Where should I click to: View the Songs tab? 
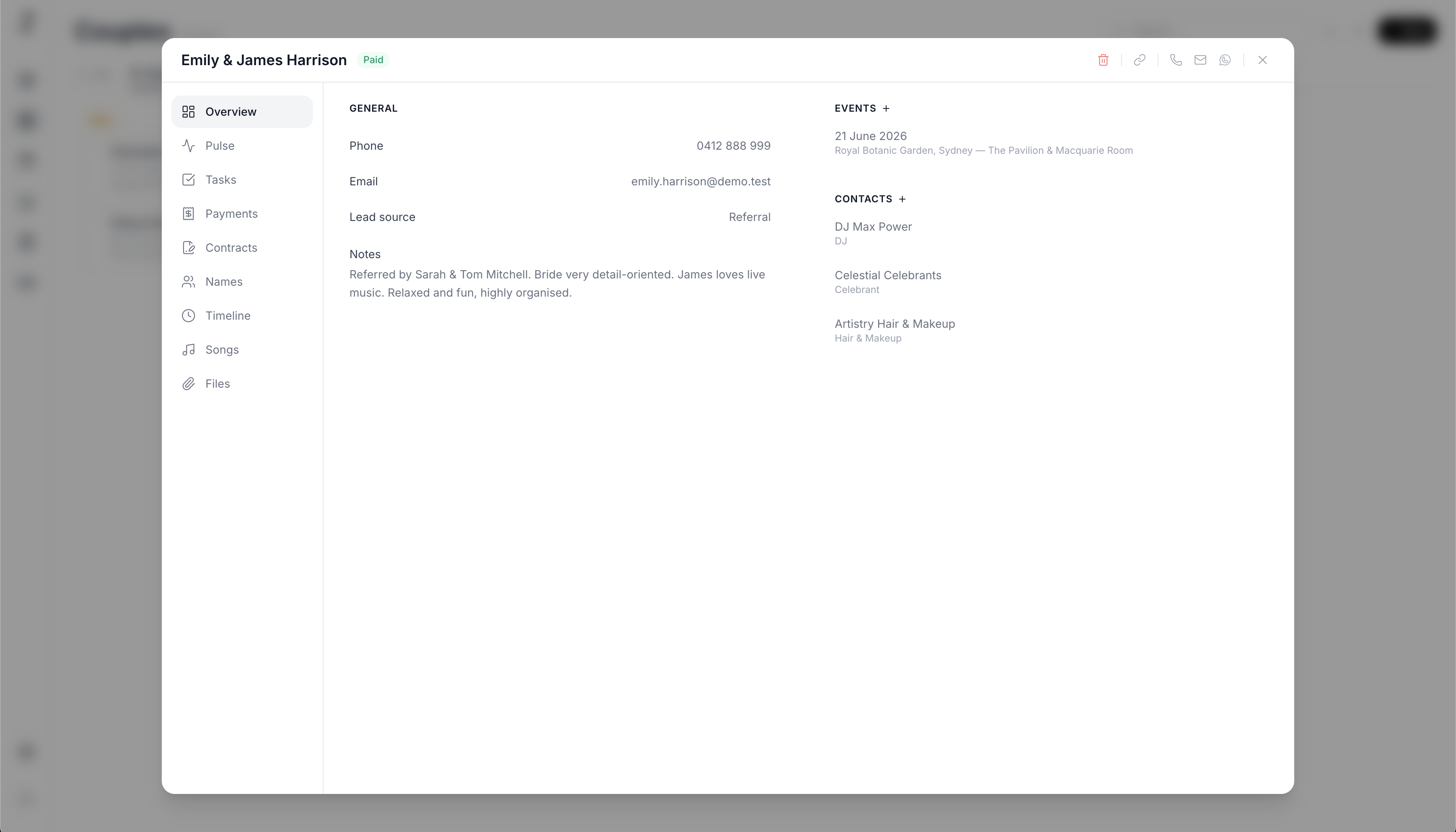pyautogui.click(x=242, y=350)
